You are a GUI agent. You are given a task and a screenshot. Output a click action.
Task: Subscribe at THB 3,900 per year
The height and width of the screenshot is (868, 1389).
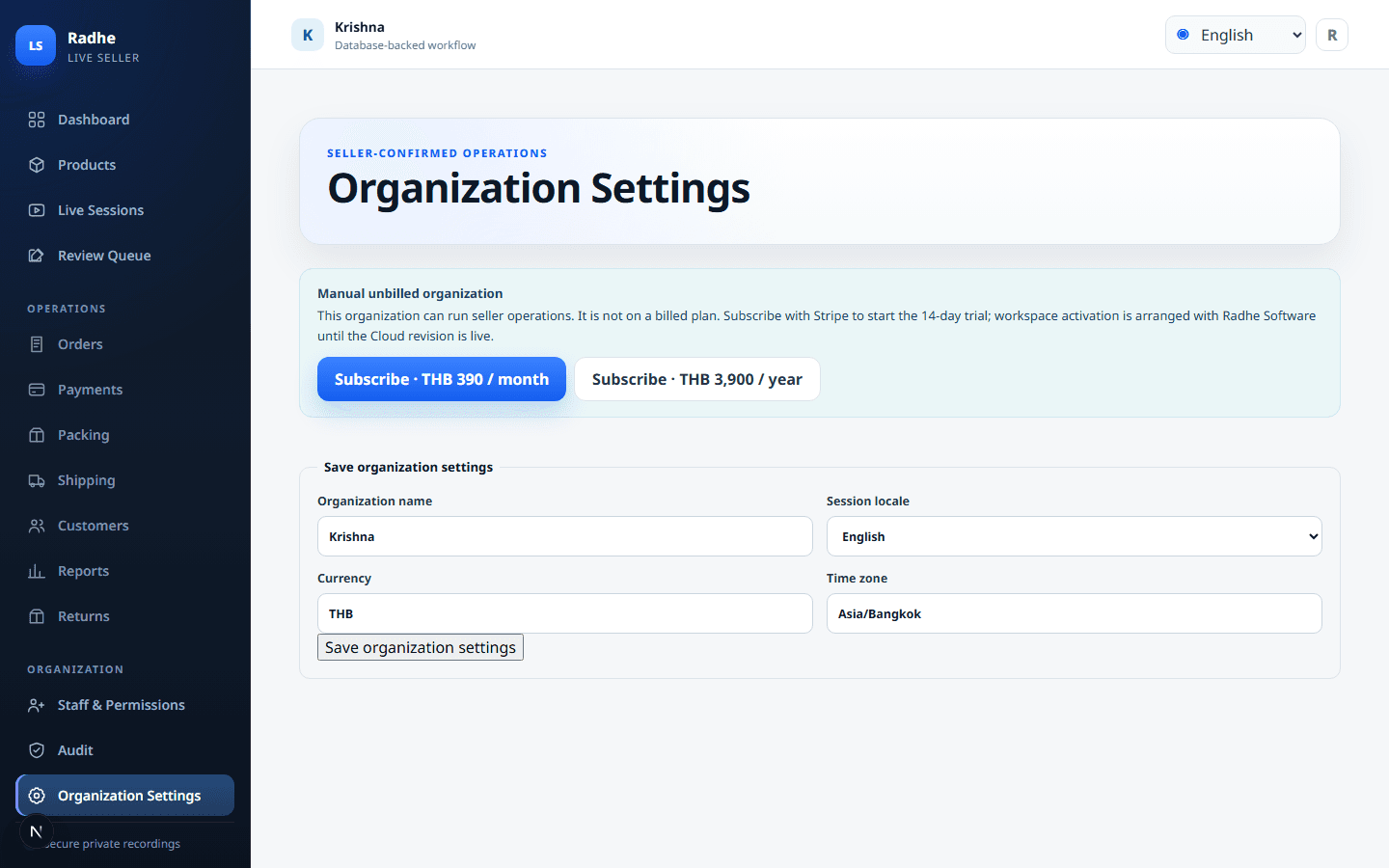[697, 379]
